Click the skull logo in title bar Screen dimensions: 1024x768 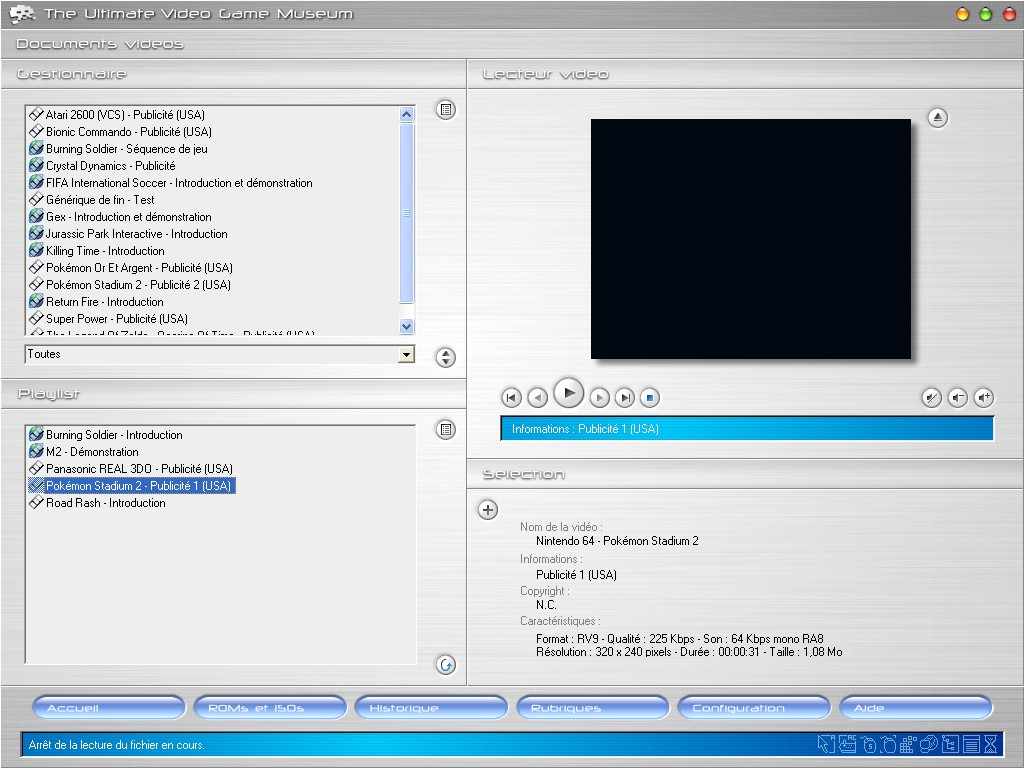22,14
